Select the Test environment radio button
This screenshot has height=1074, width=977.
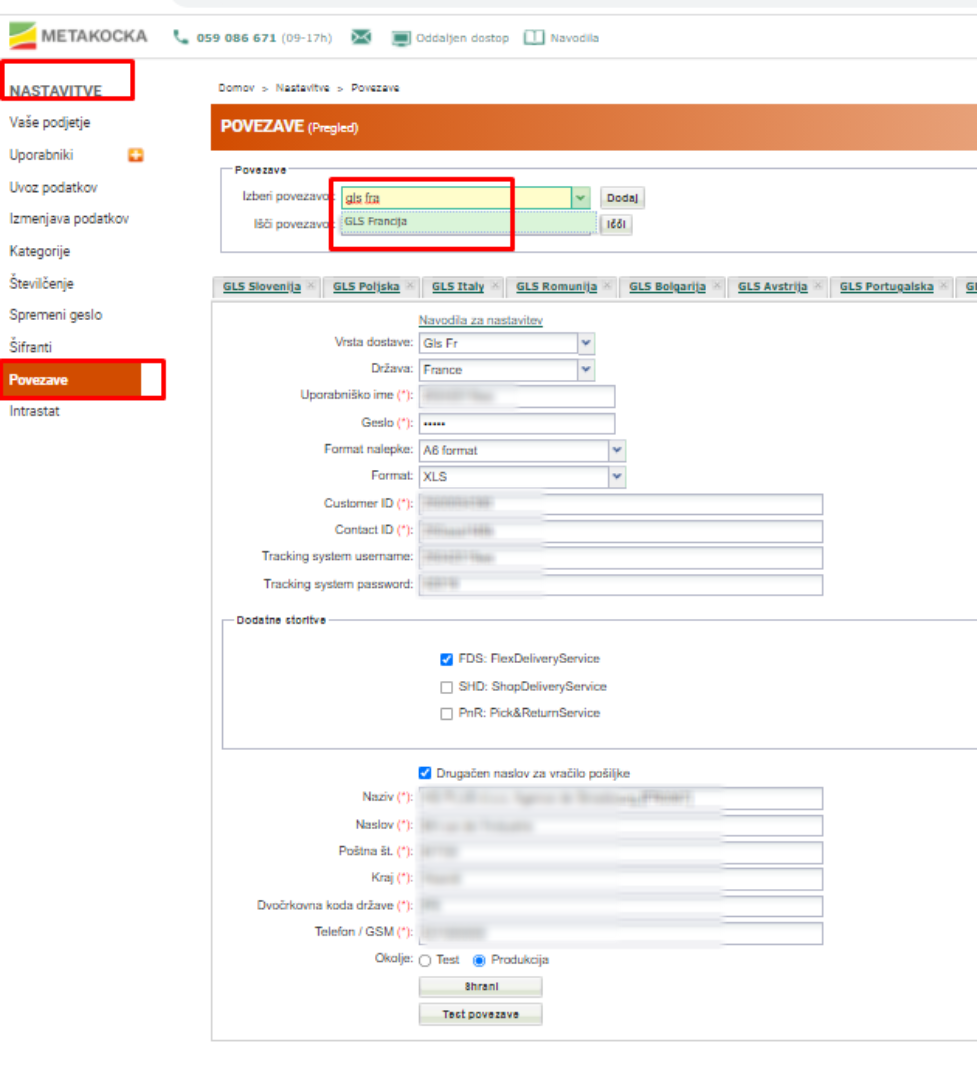point(425,960)
